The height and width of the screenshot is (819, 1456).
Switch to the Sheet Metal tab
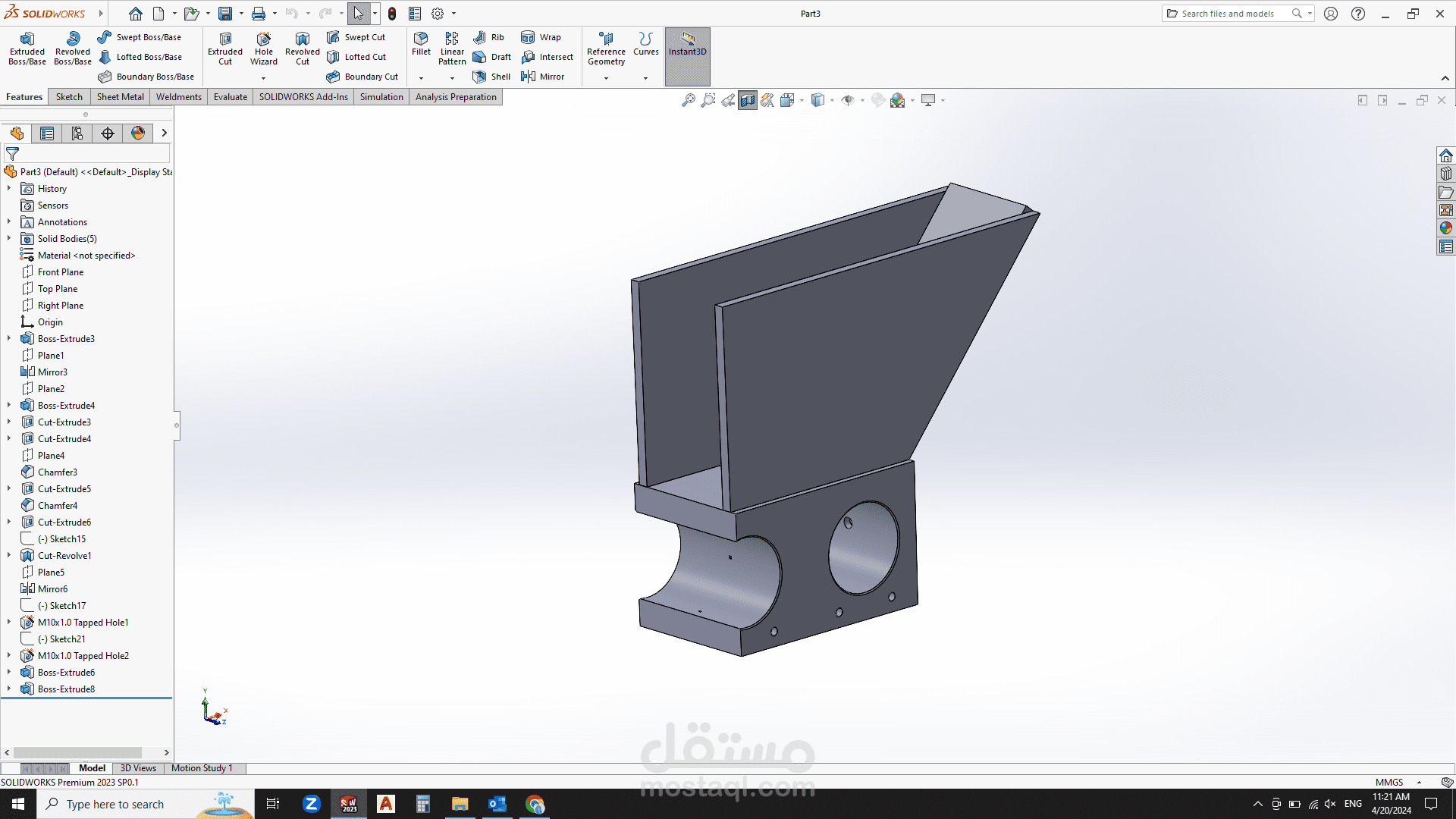click(120, 97)
